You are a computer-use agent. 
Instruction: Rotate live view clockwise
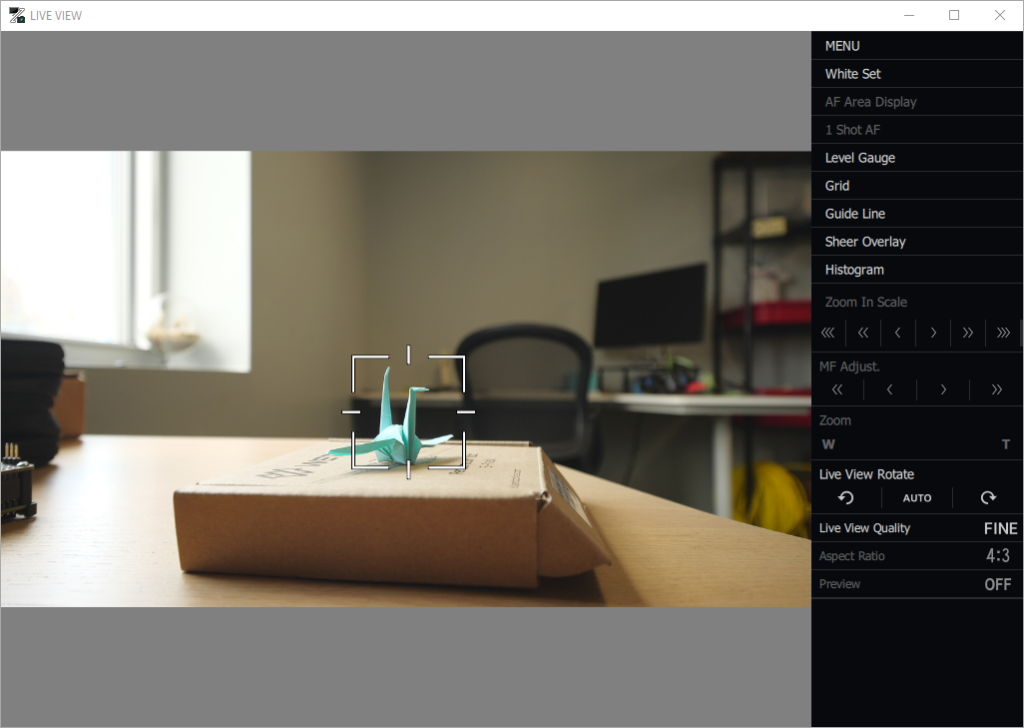(988, 497)
